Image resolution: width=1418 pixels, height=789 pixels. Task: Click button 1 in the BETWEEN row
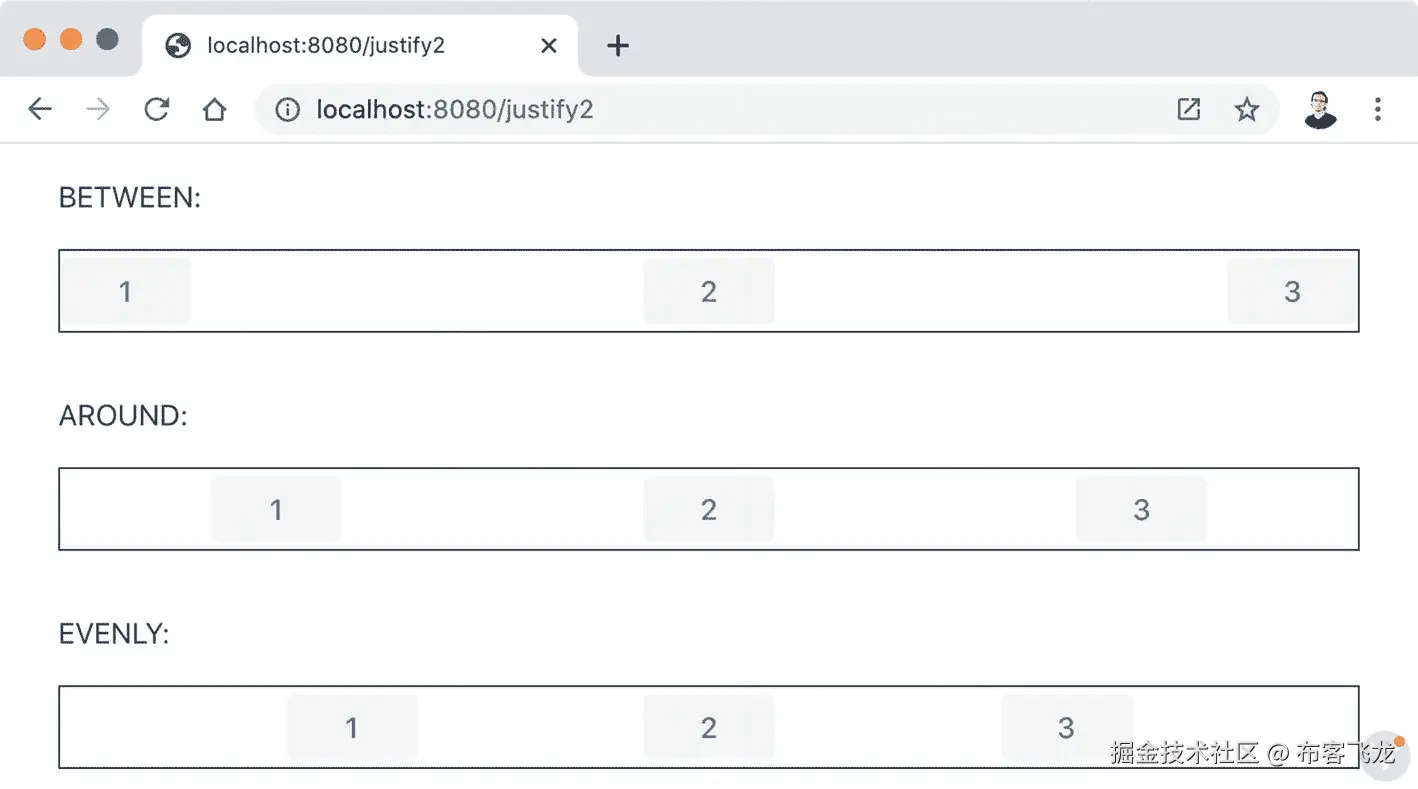click(x=125, y=291)
